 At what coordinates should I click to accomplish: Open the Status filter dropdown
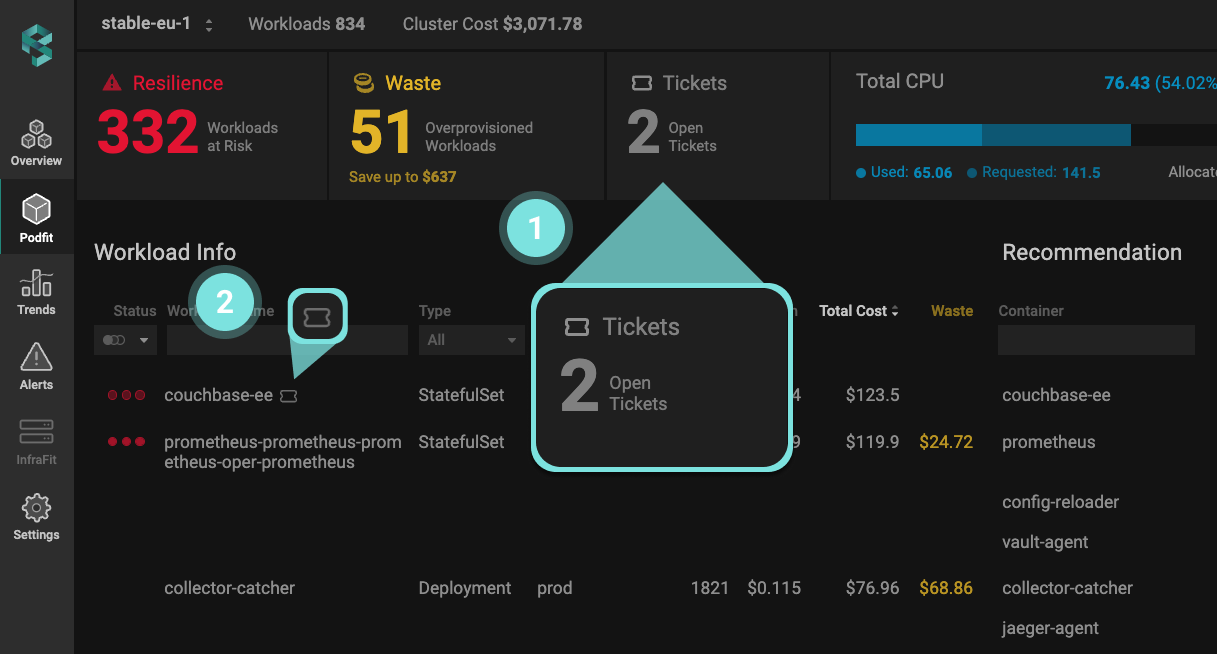(x=126, y=340)
